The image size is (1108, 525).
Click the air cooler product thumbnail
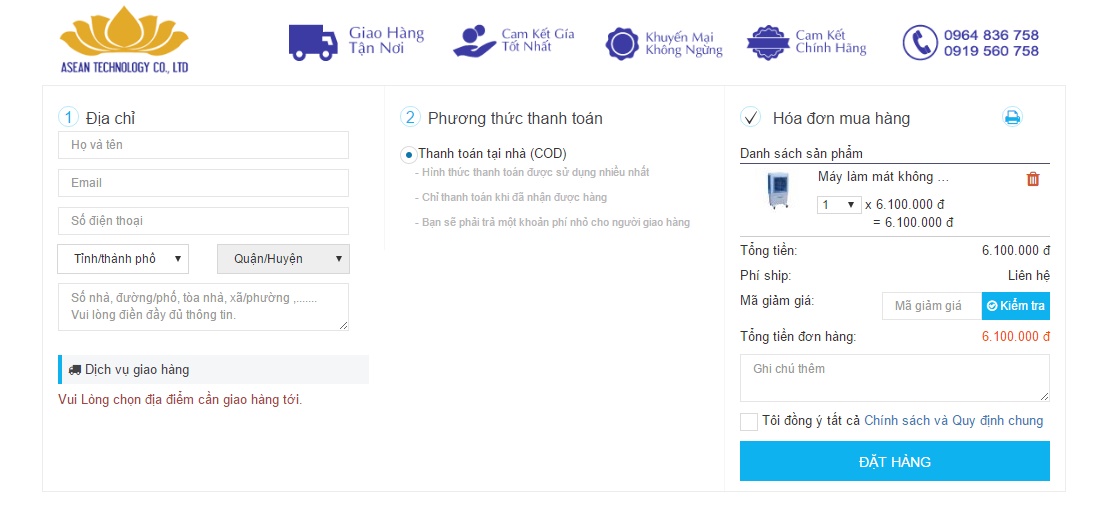[x=777, y=191]
